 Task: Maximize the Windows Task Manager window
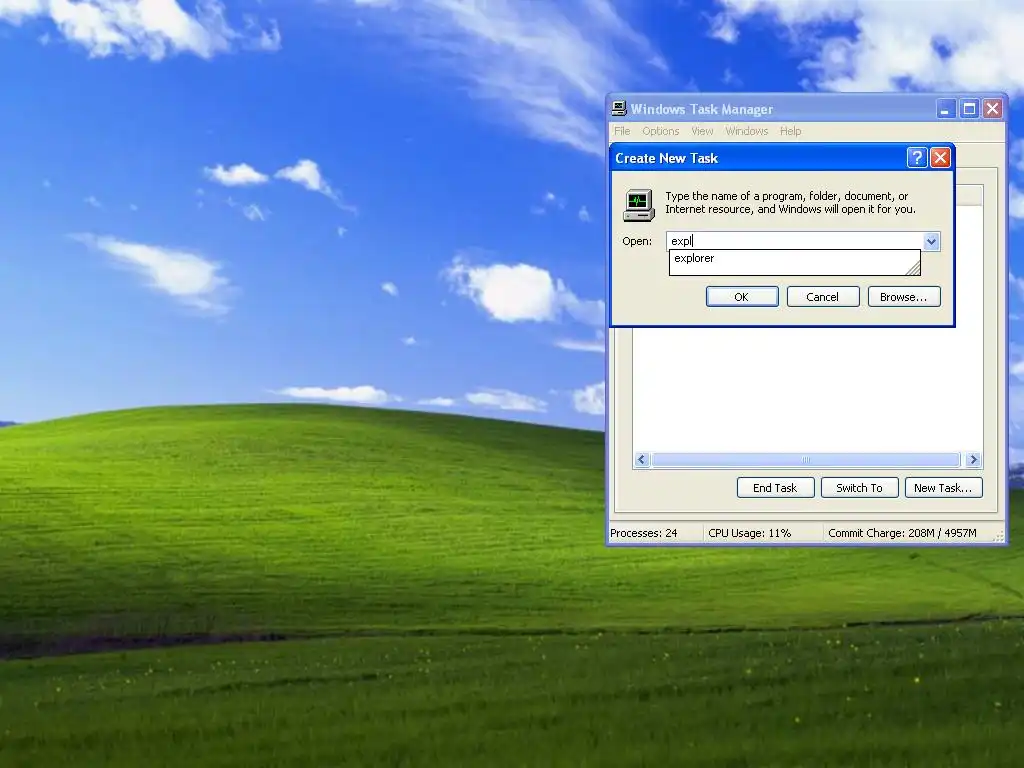[969, 109]
